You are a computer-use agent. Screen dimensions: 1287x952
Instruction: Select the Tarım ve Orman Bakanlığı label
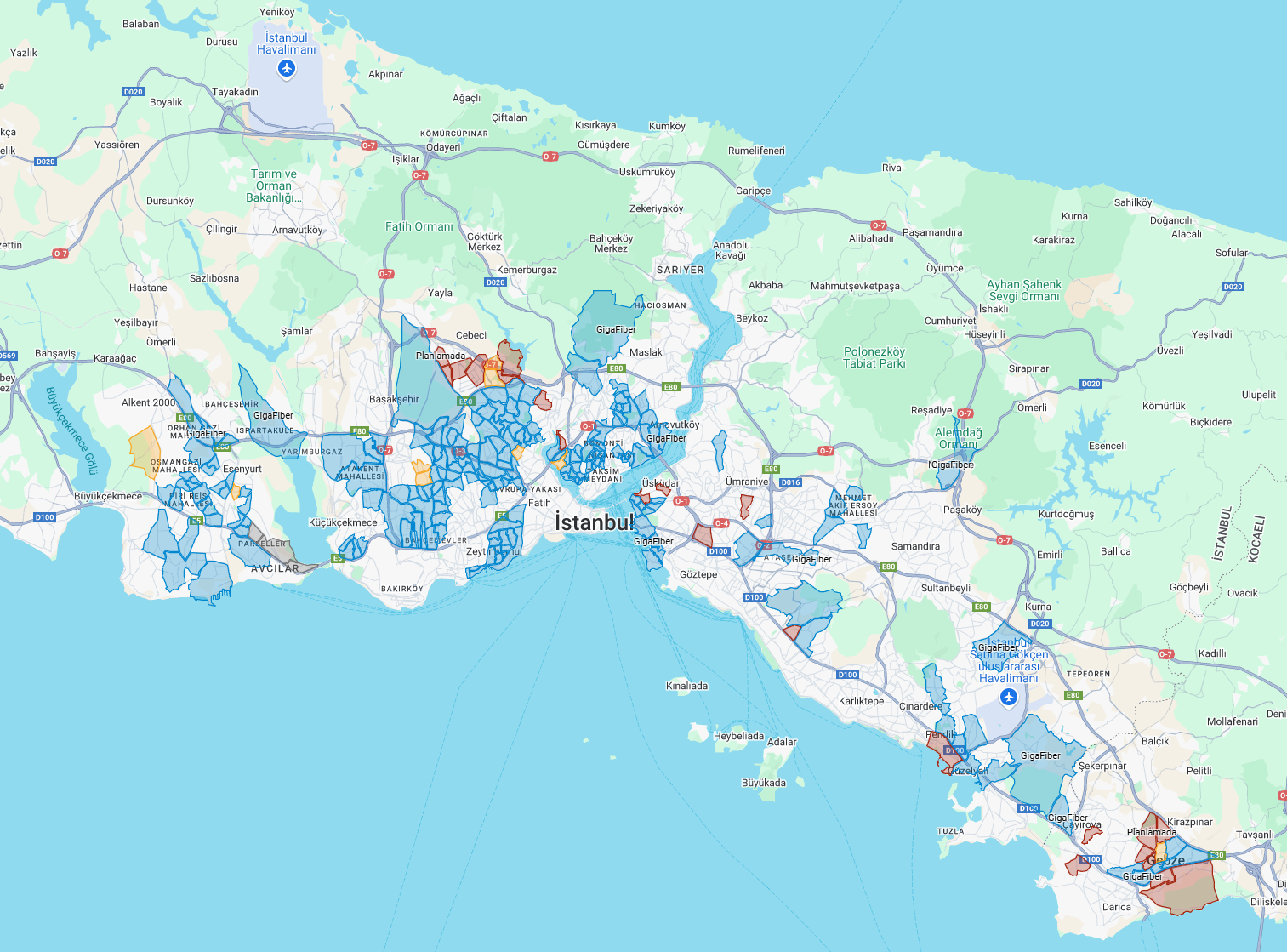click(274, 185)
